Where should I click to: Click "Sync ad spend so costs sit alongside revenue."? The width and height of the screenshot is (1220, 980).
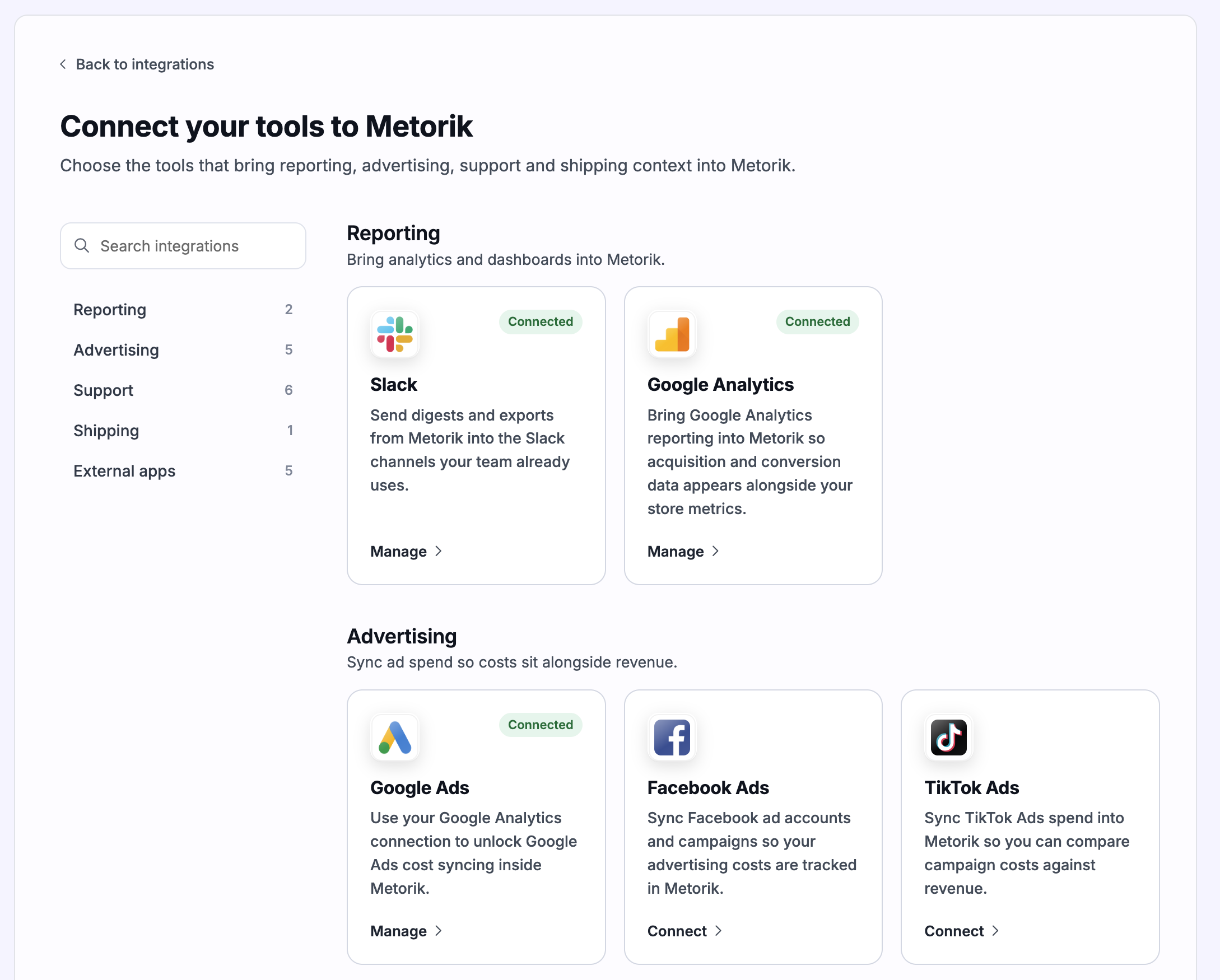click(x=512, y=662)
